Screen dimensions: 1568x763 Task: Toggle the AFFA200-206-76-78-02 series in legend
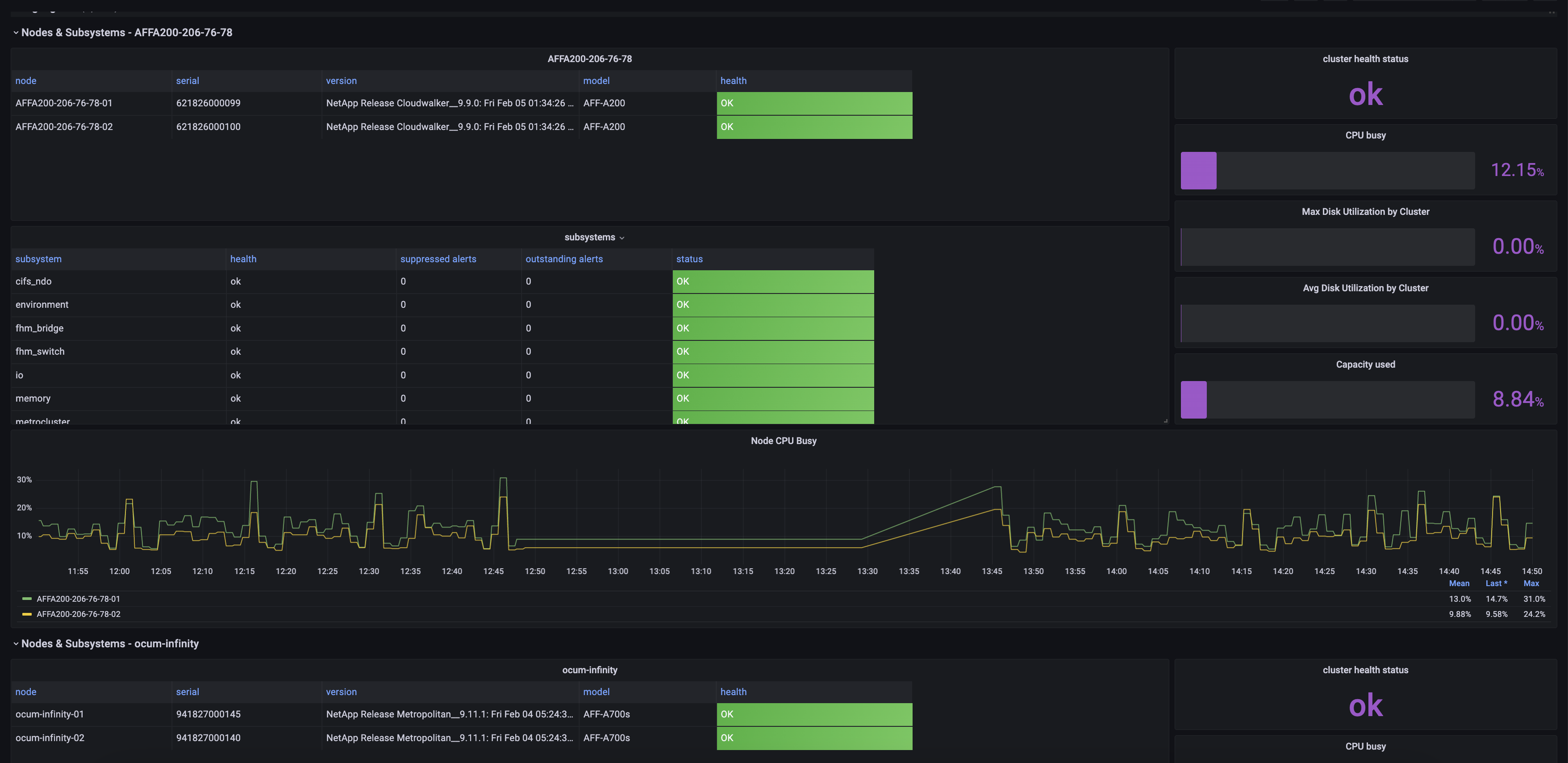coord(78,614)
